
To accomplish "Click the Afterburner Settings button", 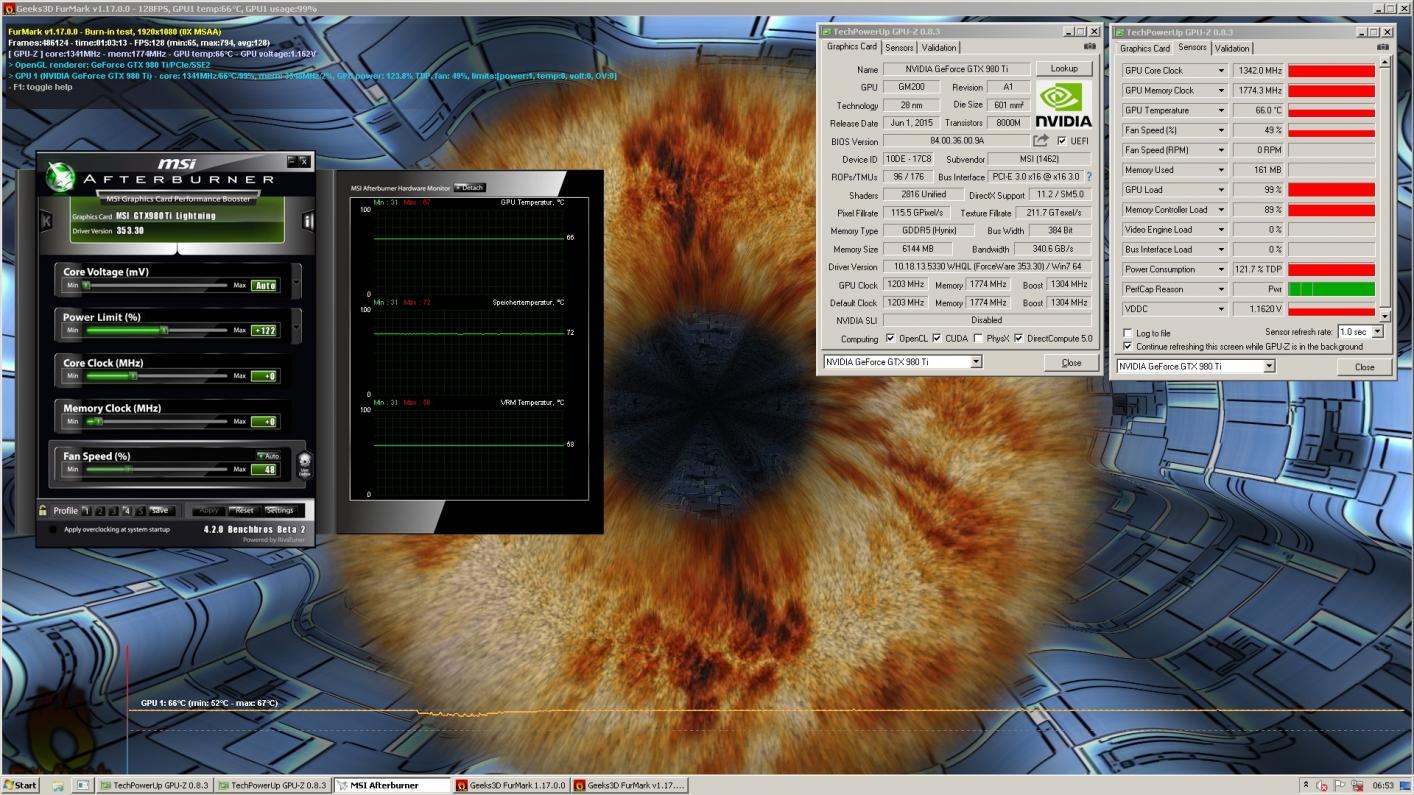I will tap(280, 510).
